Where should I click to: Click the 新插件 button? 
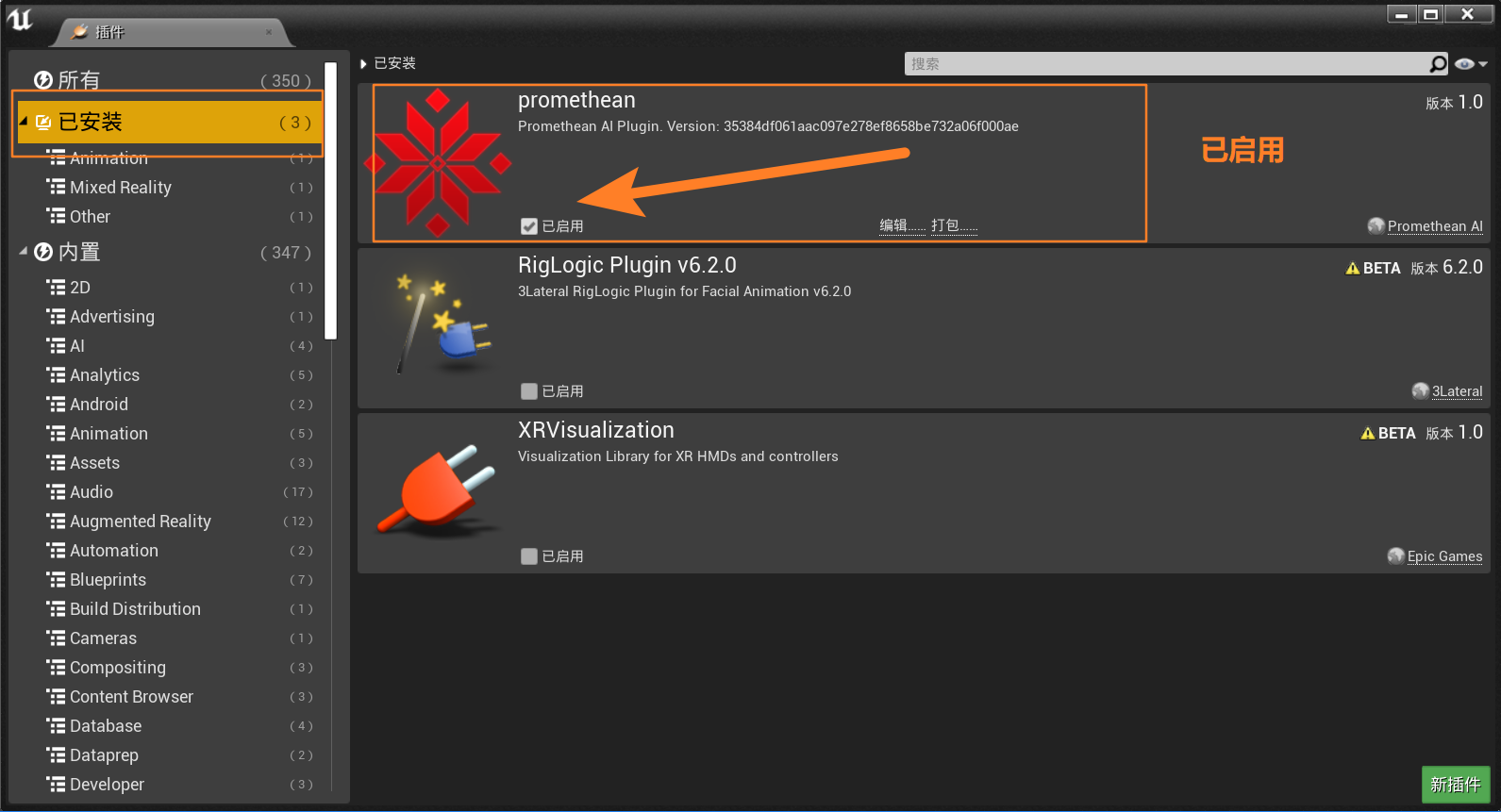[x=1456, y=785]
